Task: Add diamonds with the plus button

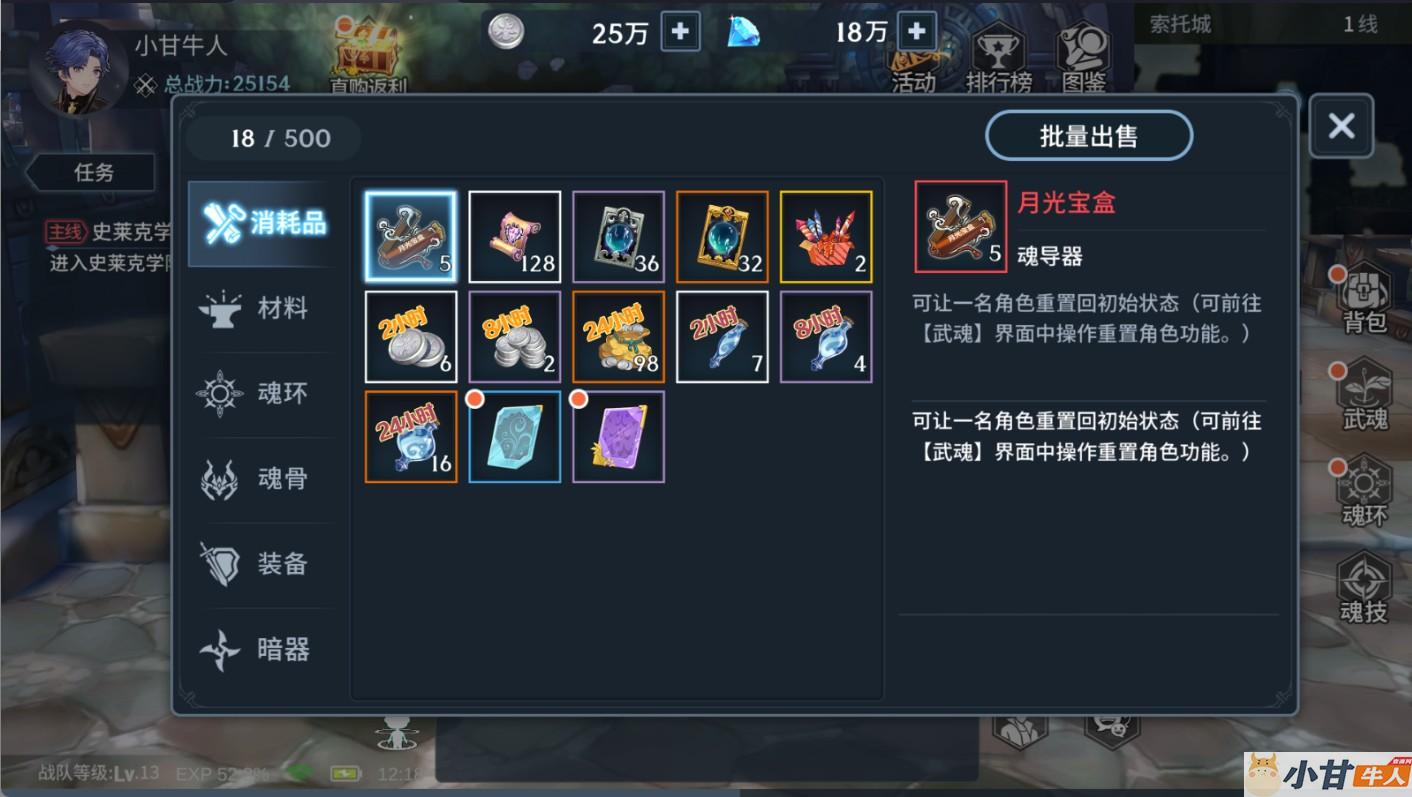Action: (x=916, y=32)
